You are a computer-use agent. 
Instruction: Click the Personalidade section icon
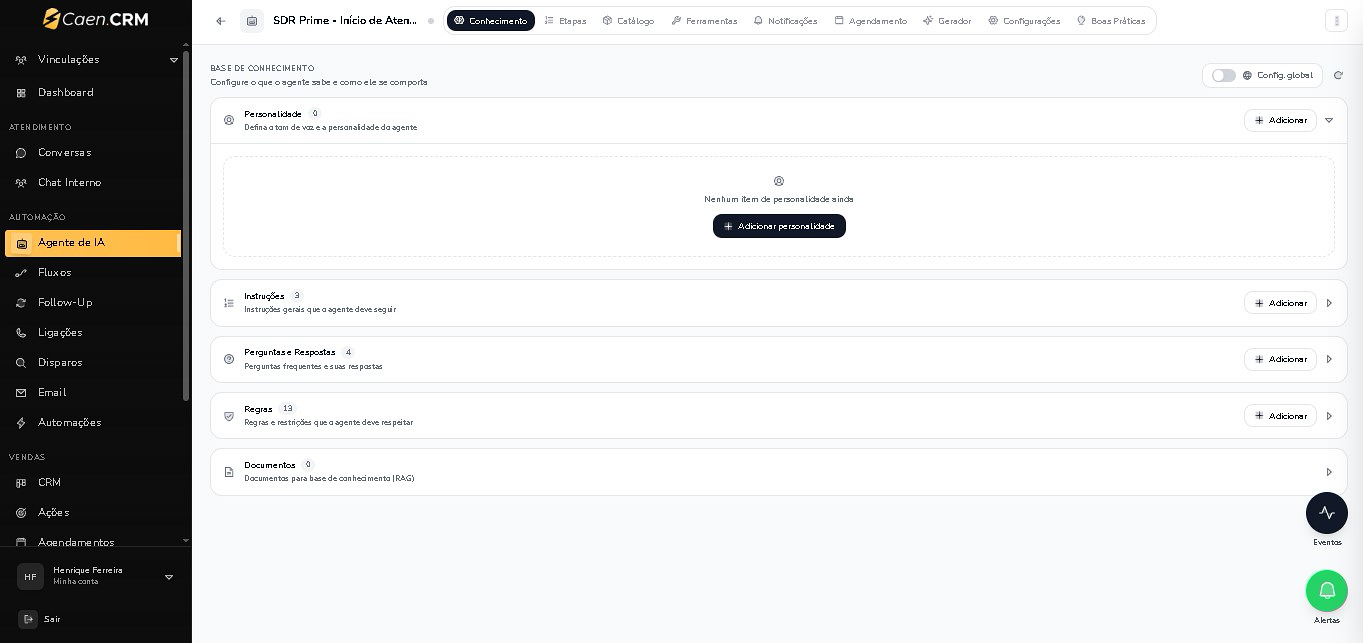point(229,120)
